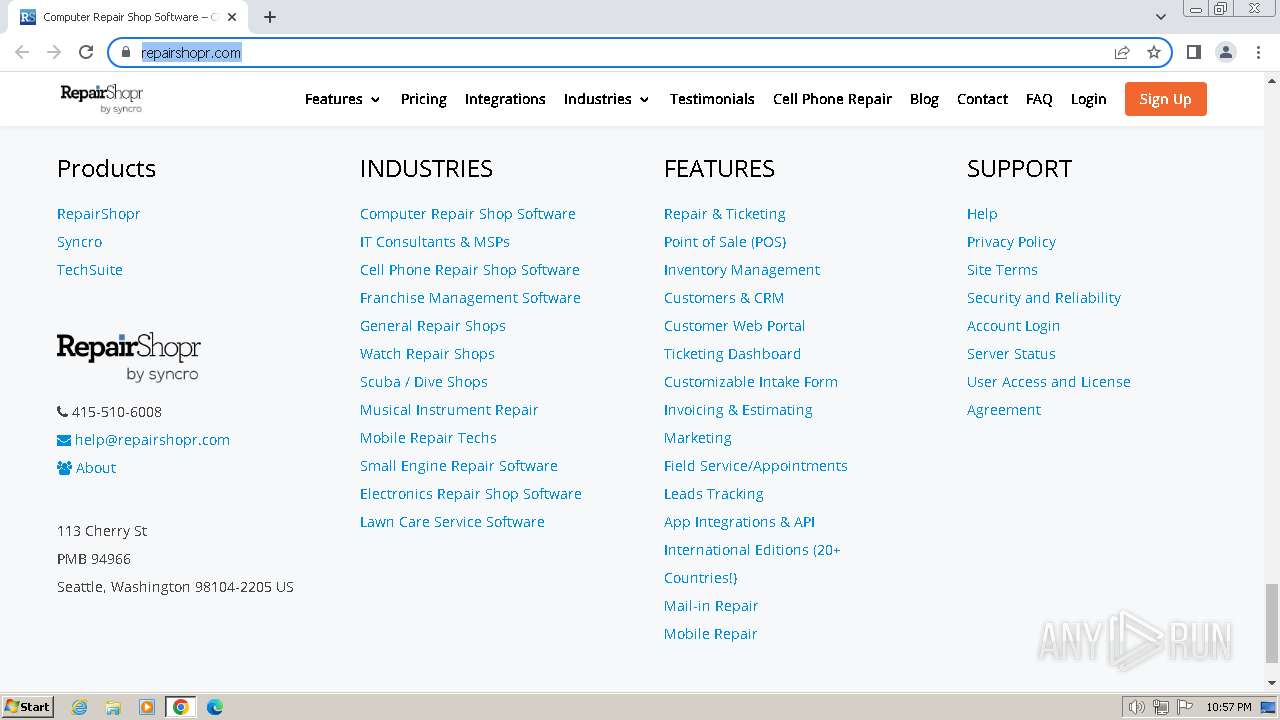1280x720 pixels.
Task: Click the site lock icon in address bar
Action: [125, 52]
